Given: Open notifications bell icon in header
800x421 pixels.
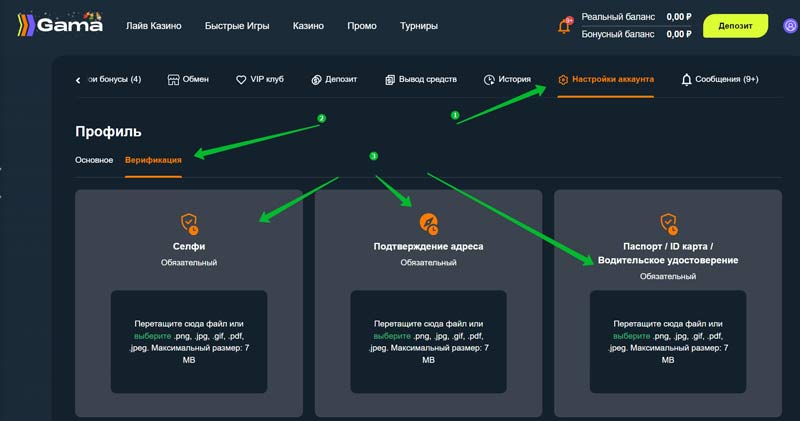Looking at the screenshot, I should (x=565, y=25).
